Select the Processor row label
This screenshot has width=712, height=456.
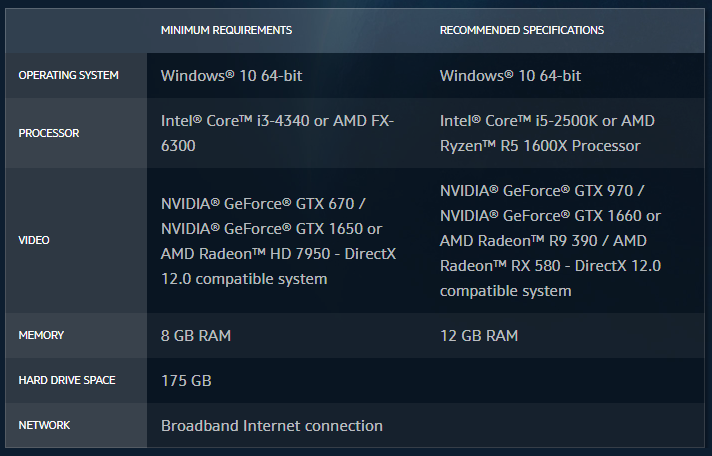(x=49, y=133)
